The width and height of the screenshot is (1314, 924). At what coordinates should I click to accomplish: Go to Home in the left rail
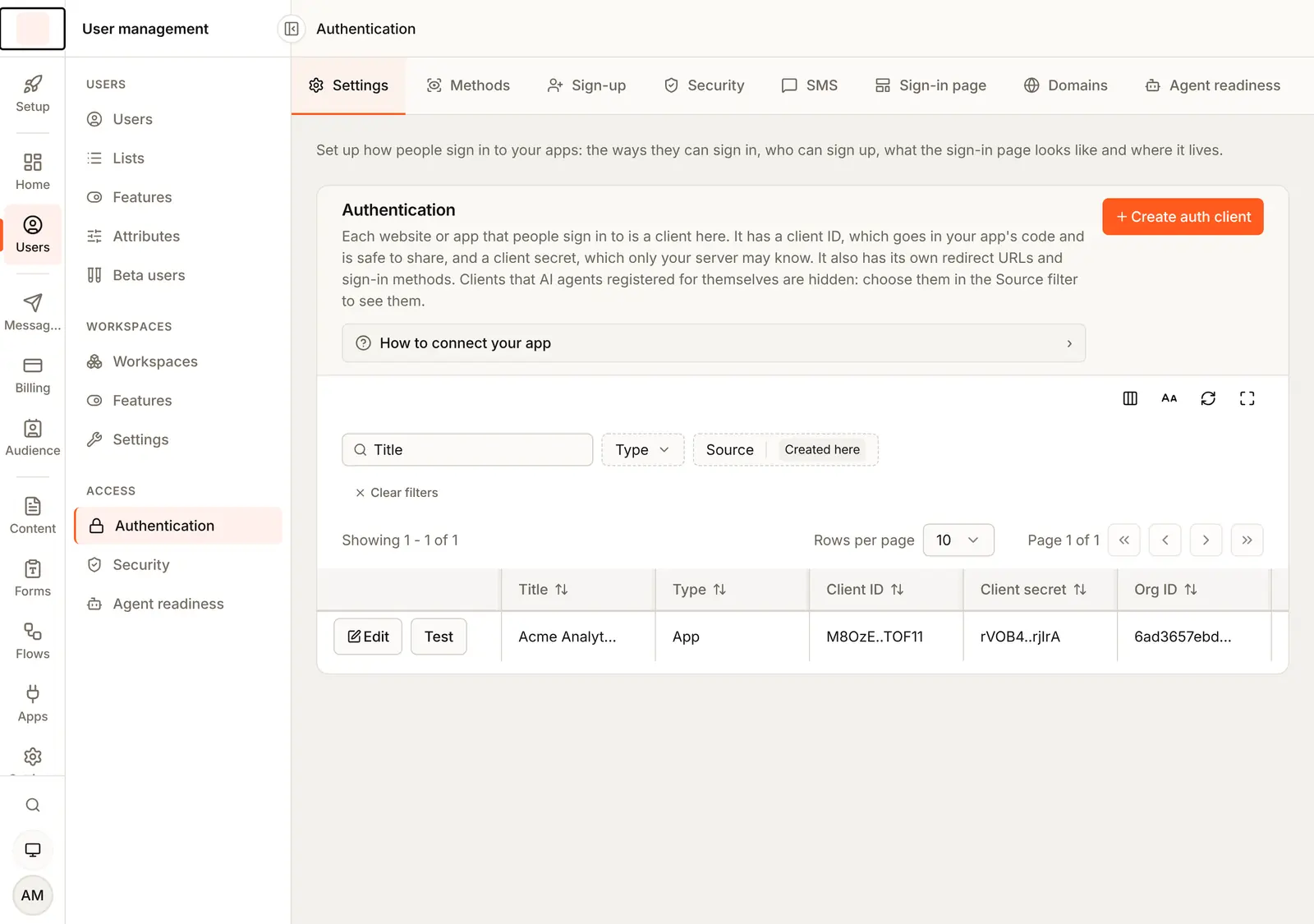[33, 172]
